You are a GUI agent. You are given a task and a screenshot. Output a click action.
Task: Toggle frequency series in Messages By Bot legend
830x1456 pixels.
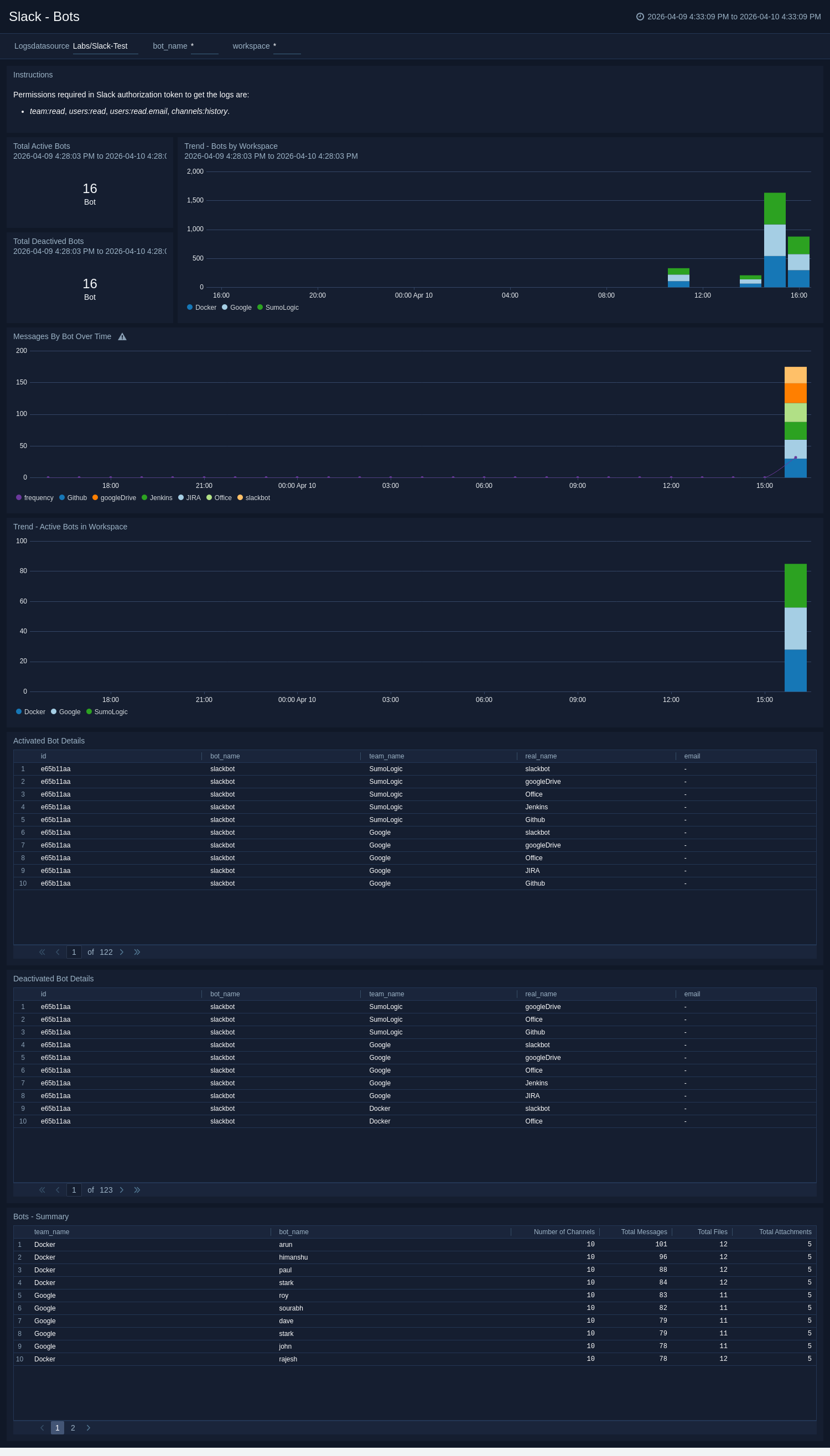[34, 497]
